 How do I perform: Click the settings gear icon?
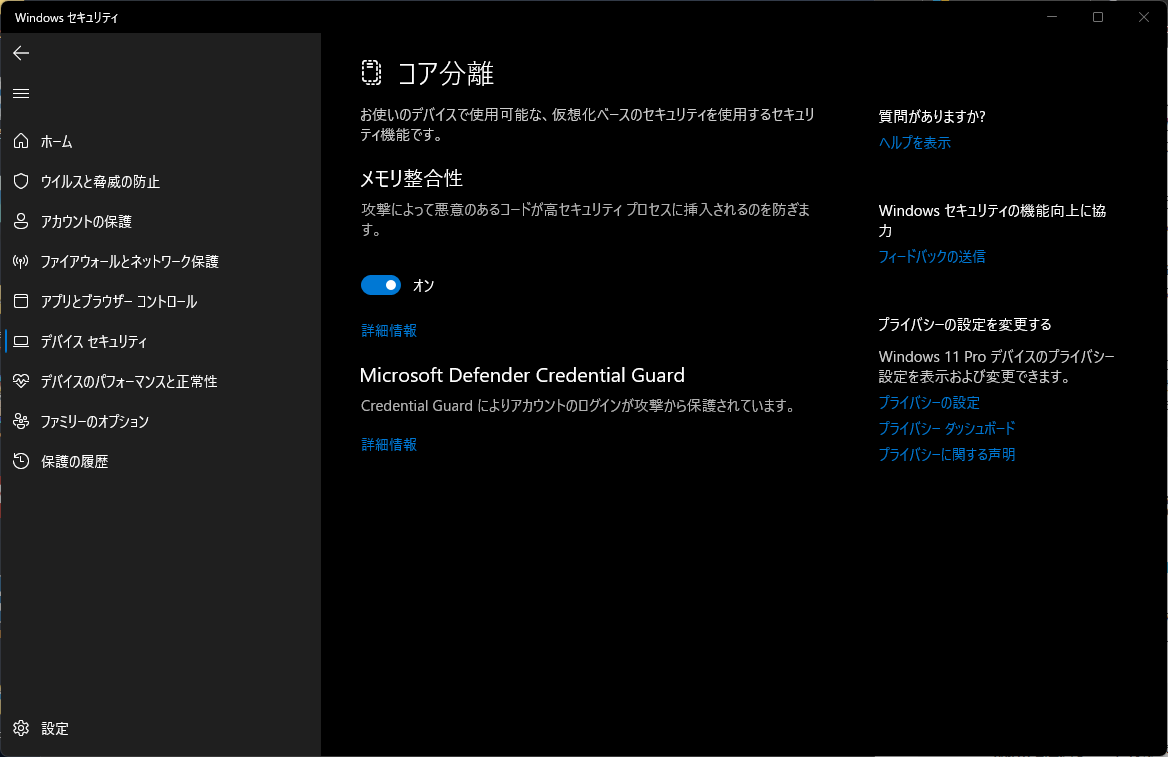coord(21,728)
